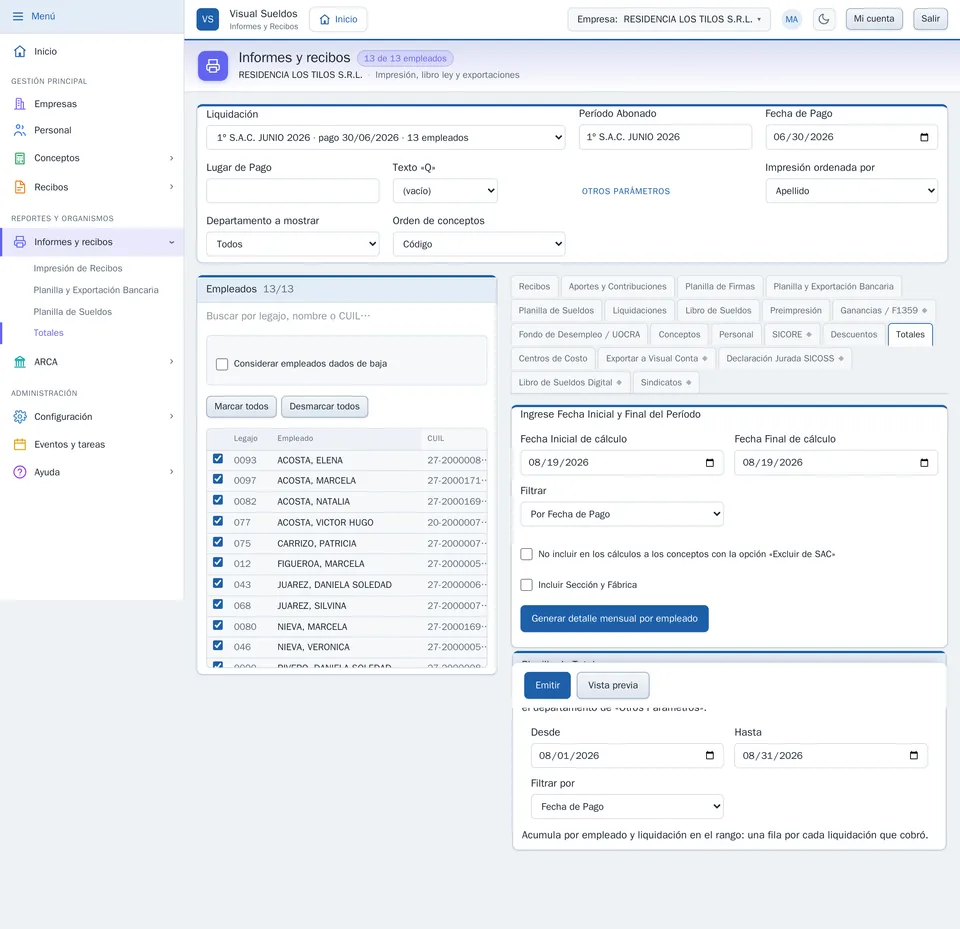Viewport: 960px width, 929px height.
Task: Click the hamburger Menú icon
Action: (18, 17)
